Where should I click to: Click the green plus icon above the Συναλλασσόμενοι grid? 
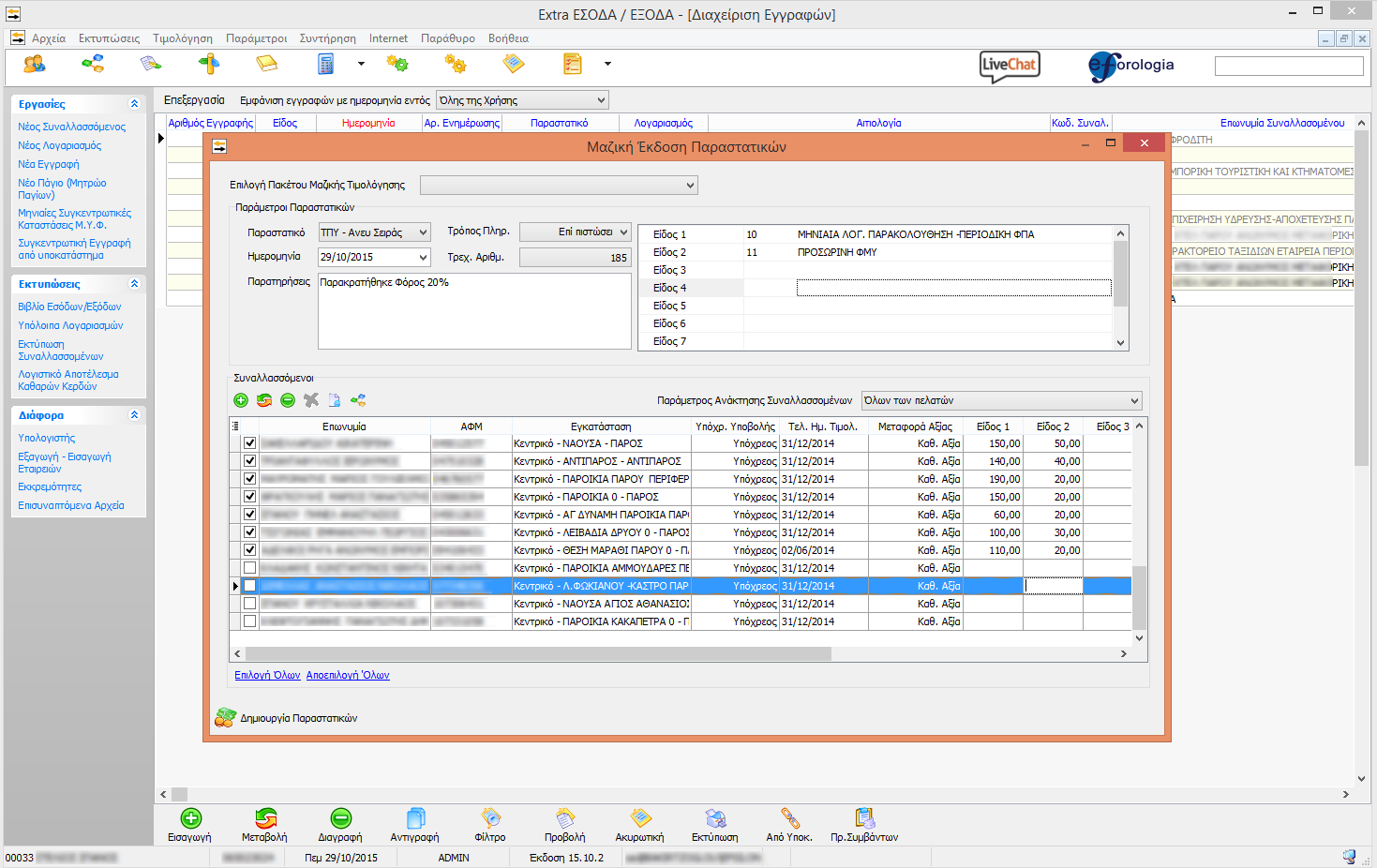[241, 400]
